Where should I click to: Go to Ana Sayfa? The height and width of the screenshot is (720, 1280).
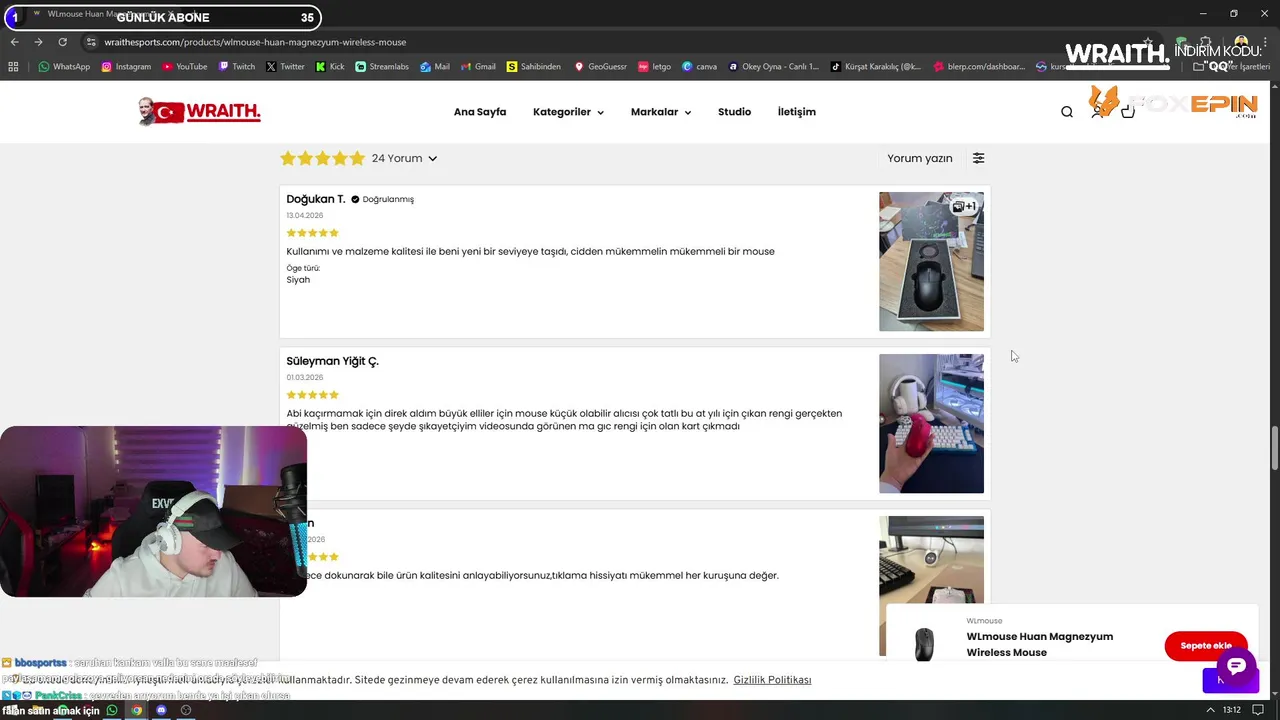(x=480, y=112)
